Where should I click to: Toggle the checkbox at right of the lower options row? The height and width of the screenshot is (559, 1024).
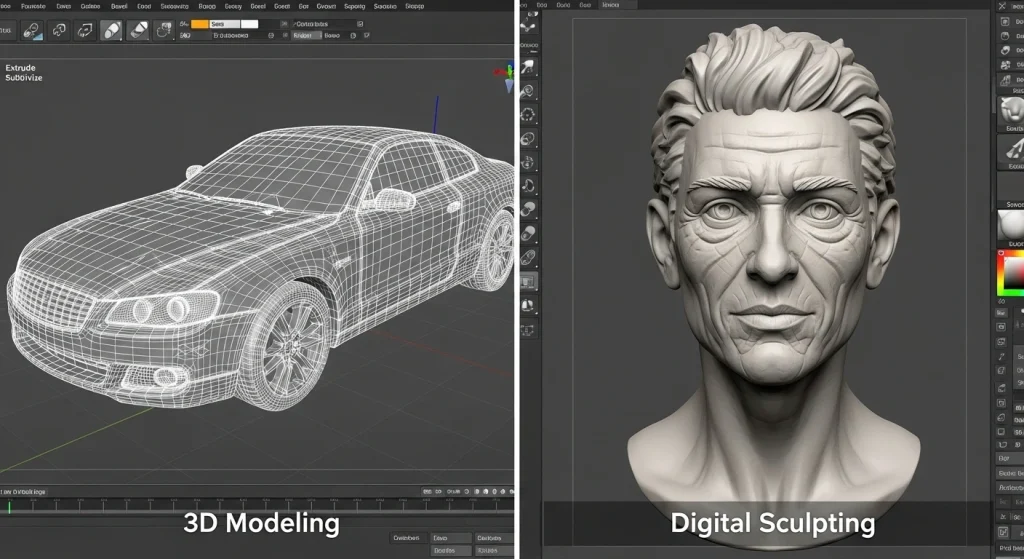(366, 35)
